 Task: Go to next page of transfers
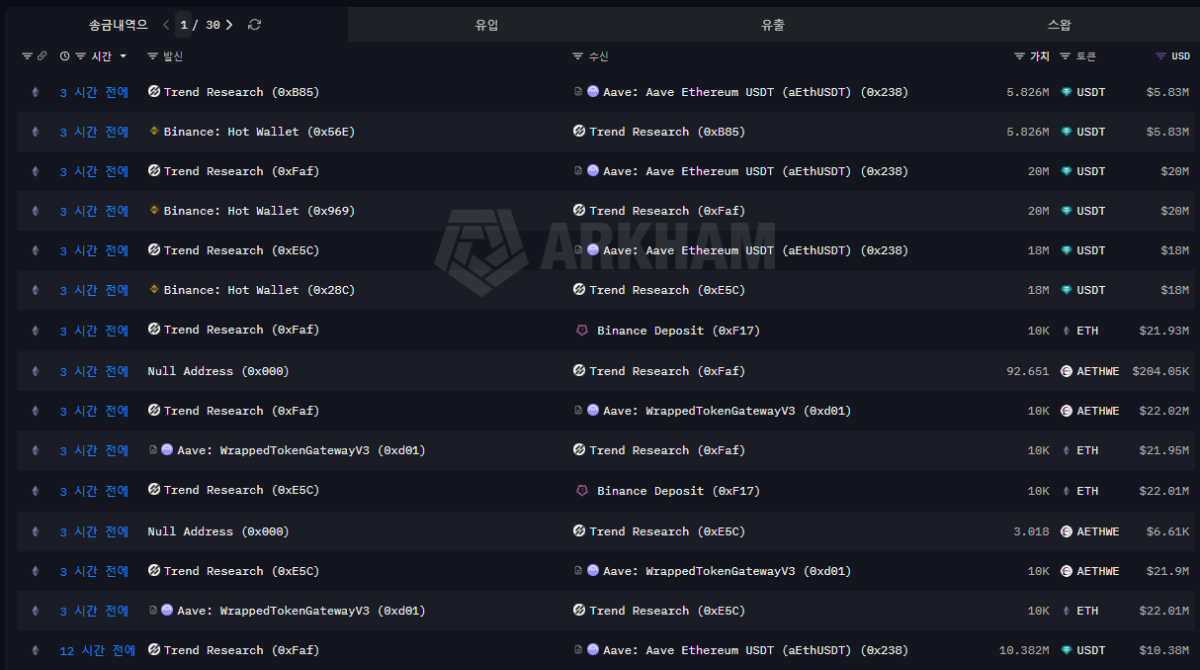click(229, 25)
